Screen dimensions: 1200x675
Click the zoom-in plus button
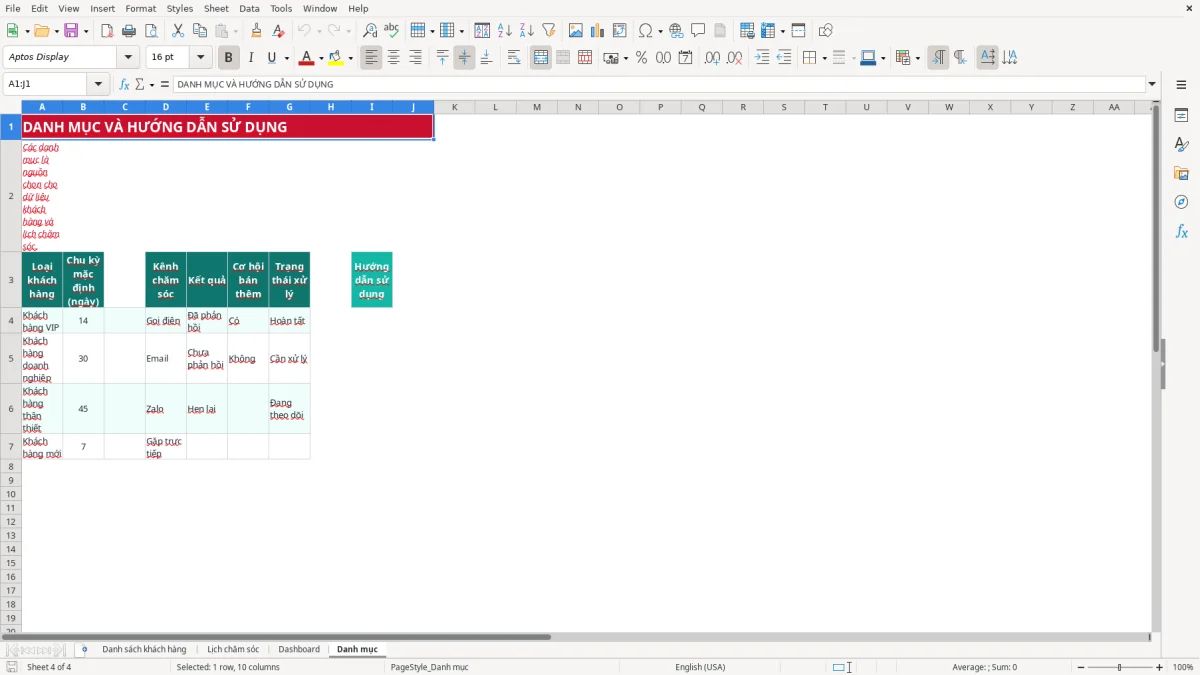point(1160,667)
